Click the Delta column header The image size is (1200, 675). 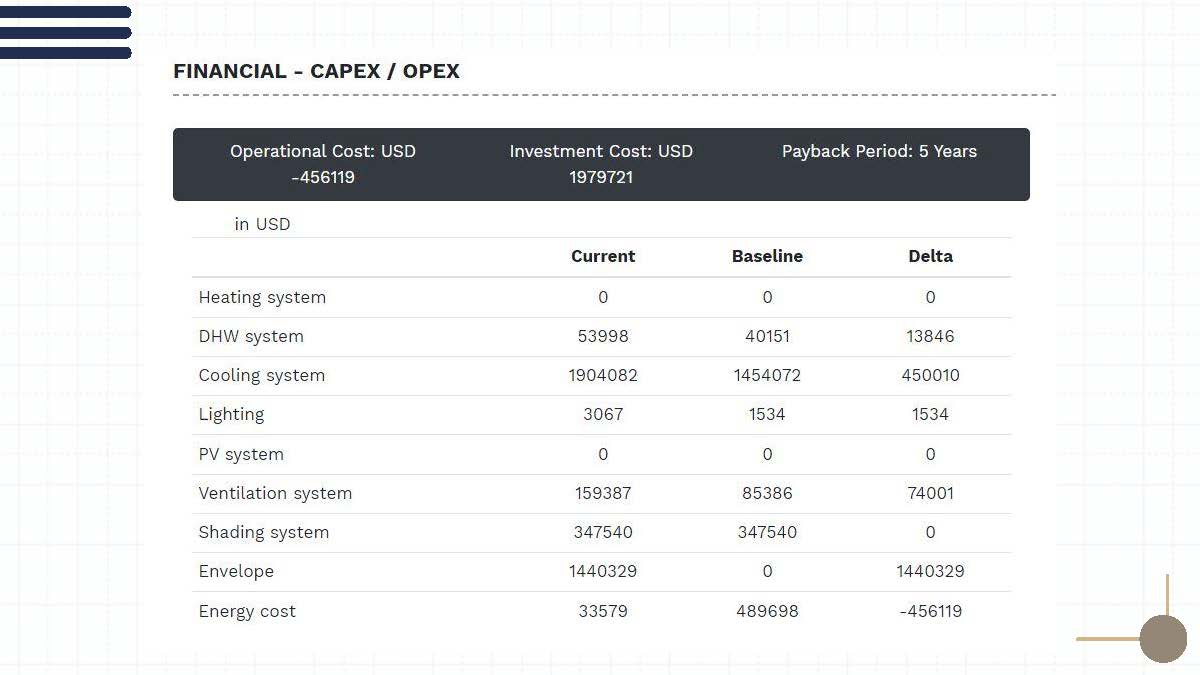(930, 256)
